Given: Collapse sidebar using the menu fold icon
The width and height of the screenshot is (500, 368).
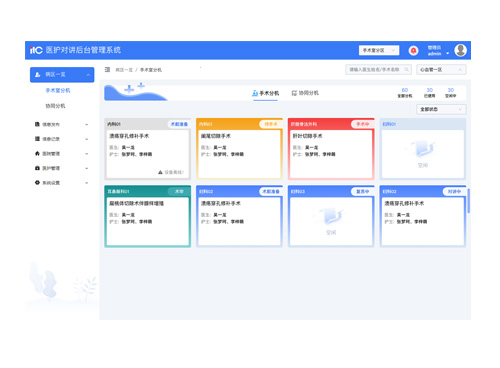Looking at the screenshot, I should [107, 70].
